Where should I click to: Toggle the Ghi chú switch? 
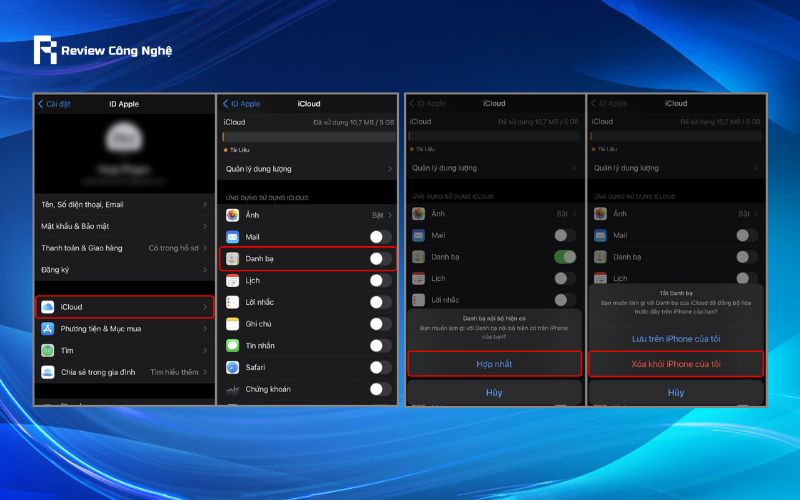[x=381, y=323]
